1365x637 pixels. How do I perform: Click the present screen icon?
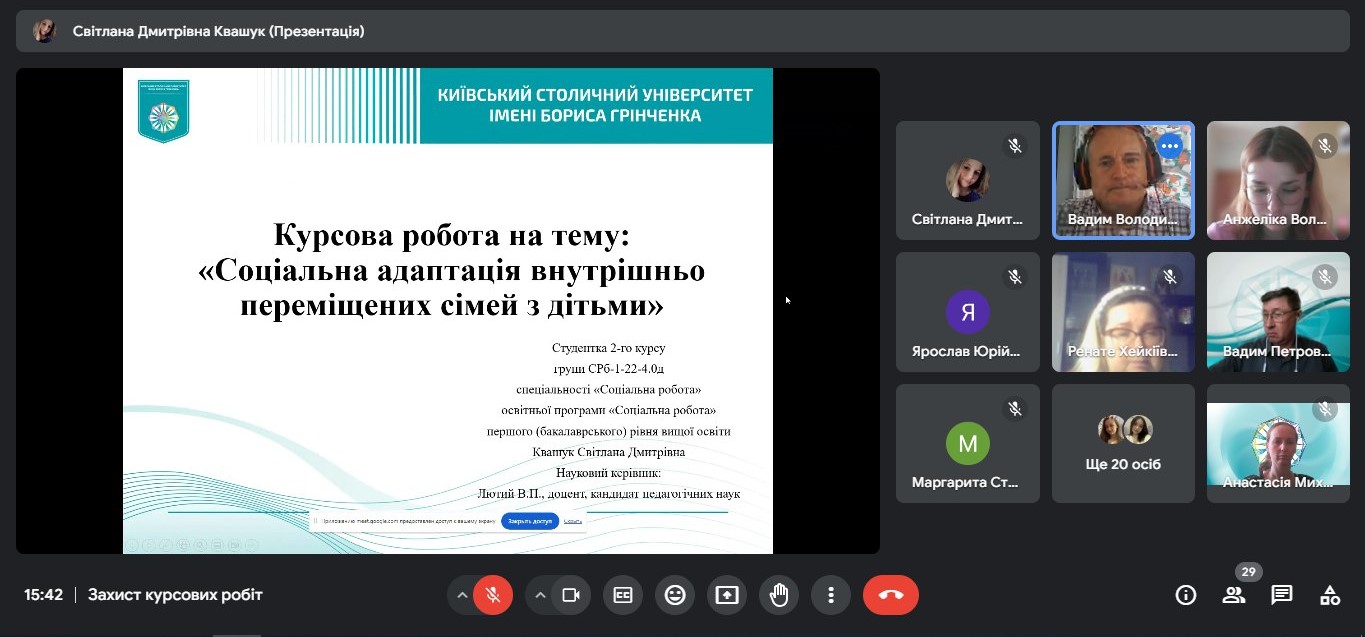tap(727, 595)
